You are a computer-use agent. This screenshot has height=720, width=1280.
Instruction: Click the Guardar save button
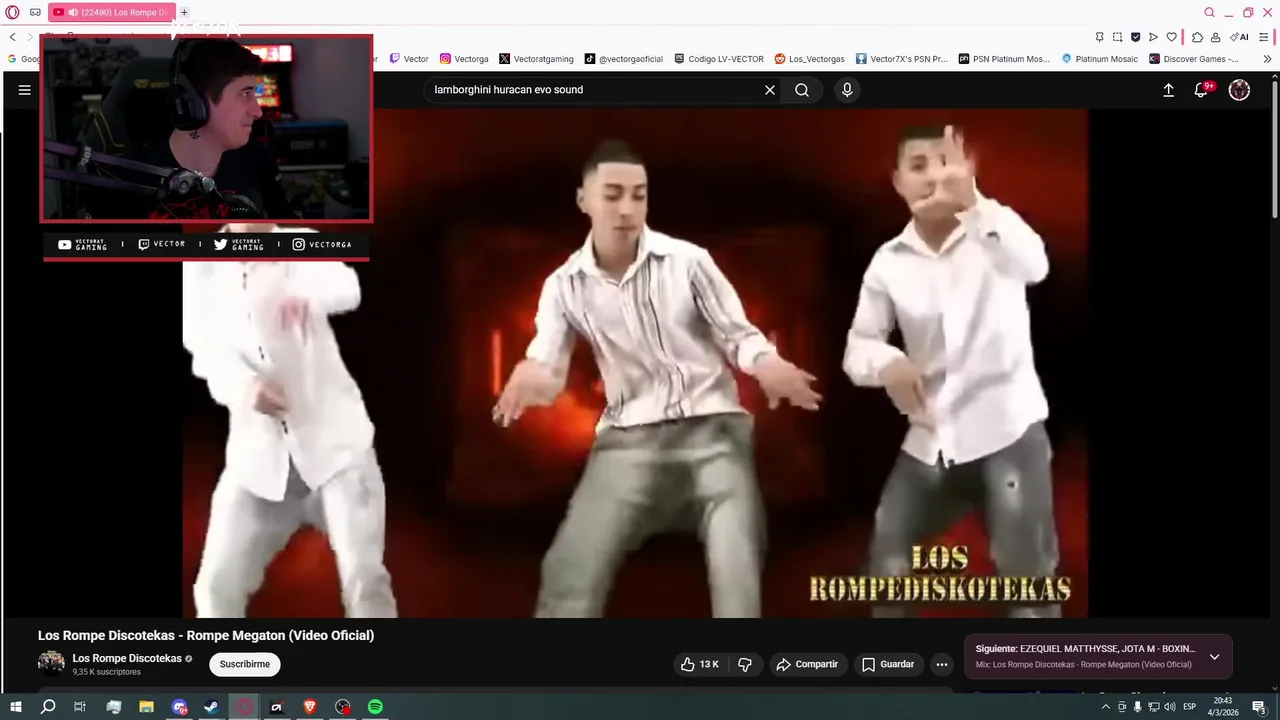pyautogui.click(x=888, y=664)
